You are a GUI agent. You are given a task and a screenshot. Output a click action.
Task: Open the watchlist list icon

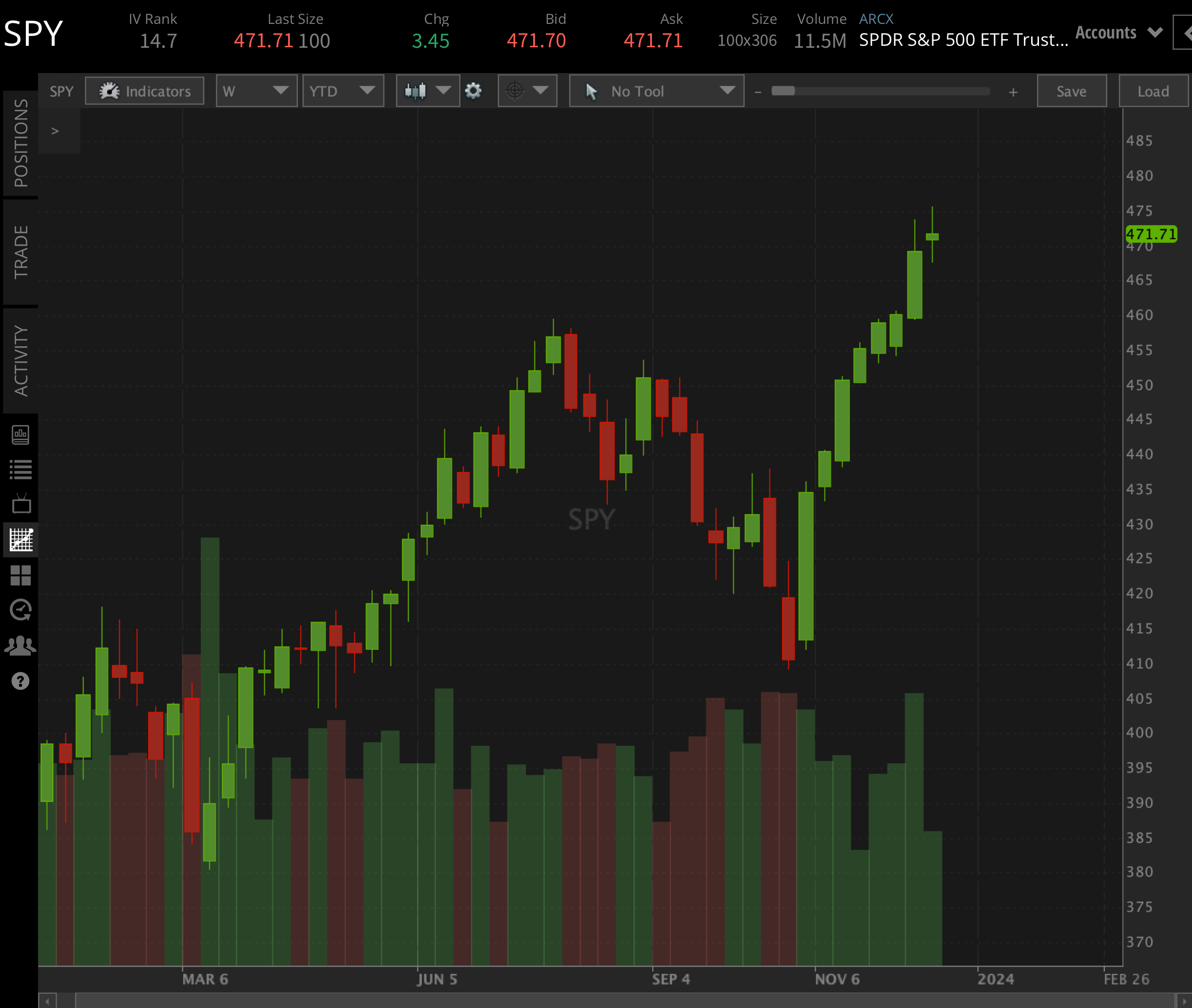pos(20,470)
